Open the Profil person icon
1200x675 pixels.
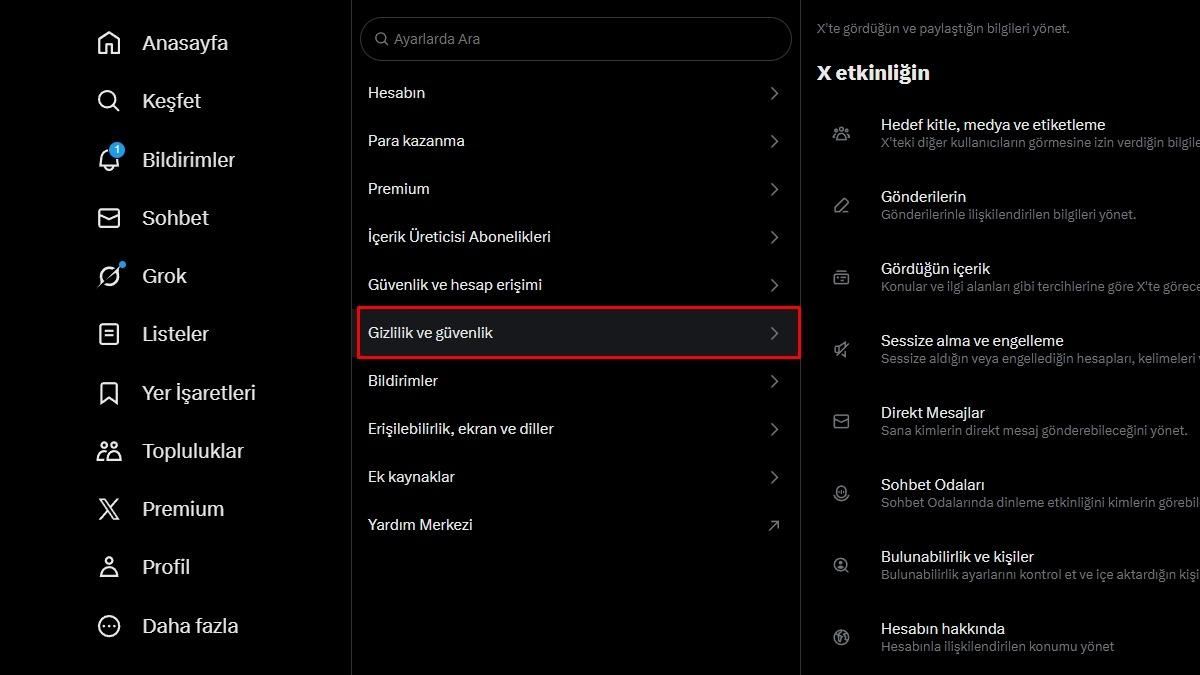point(109,567)
